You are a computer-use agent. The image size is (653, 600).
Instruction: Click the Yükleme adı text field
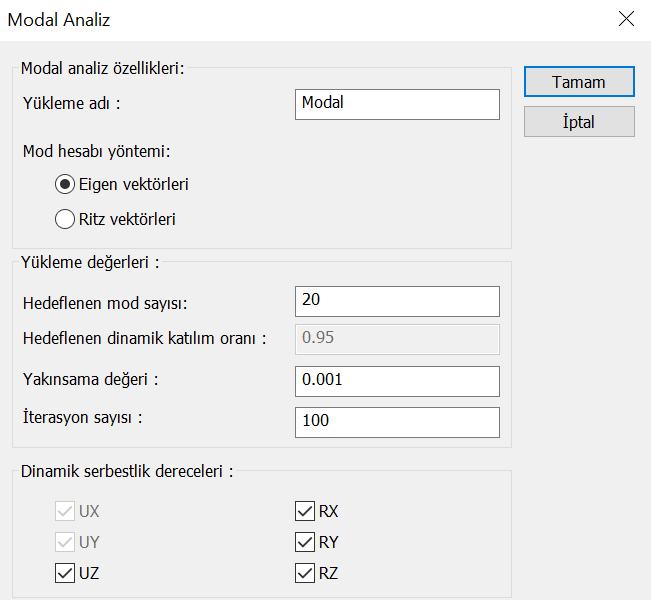(x=397, y=103)
